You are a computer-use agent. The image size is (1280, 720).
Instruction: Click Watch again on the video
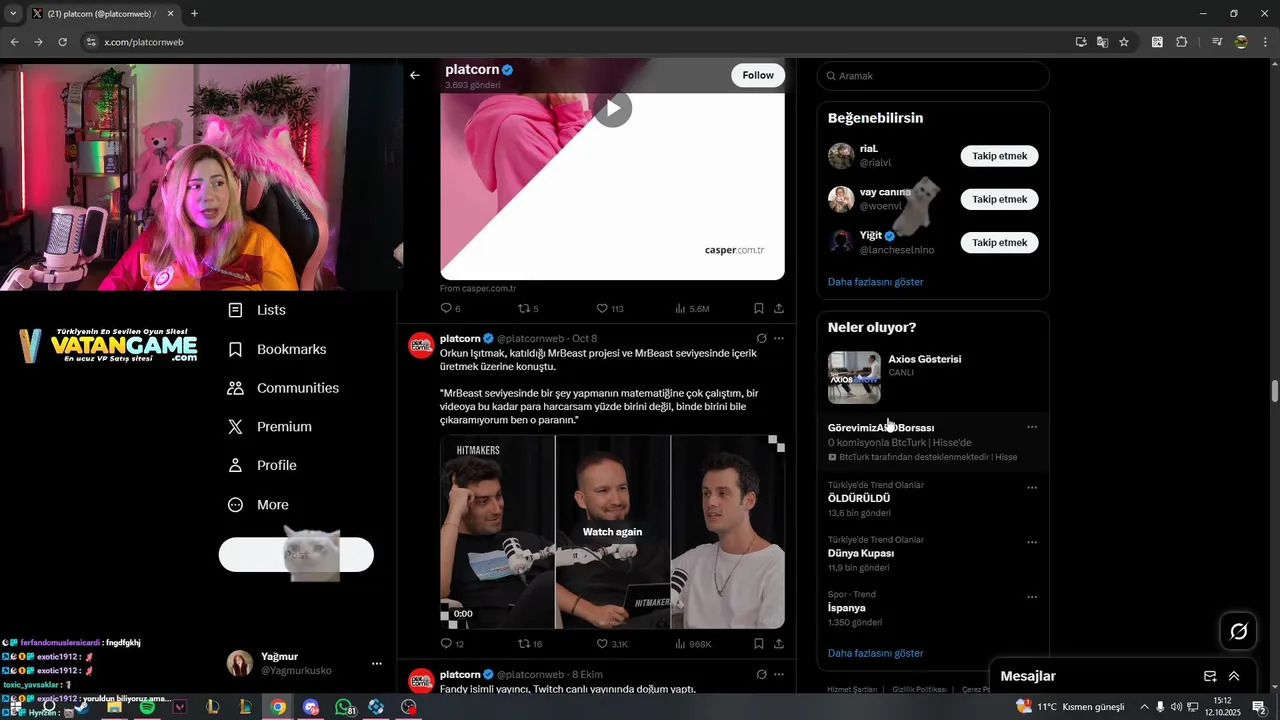tap(612, 532)
